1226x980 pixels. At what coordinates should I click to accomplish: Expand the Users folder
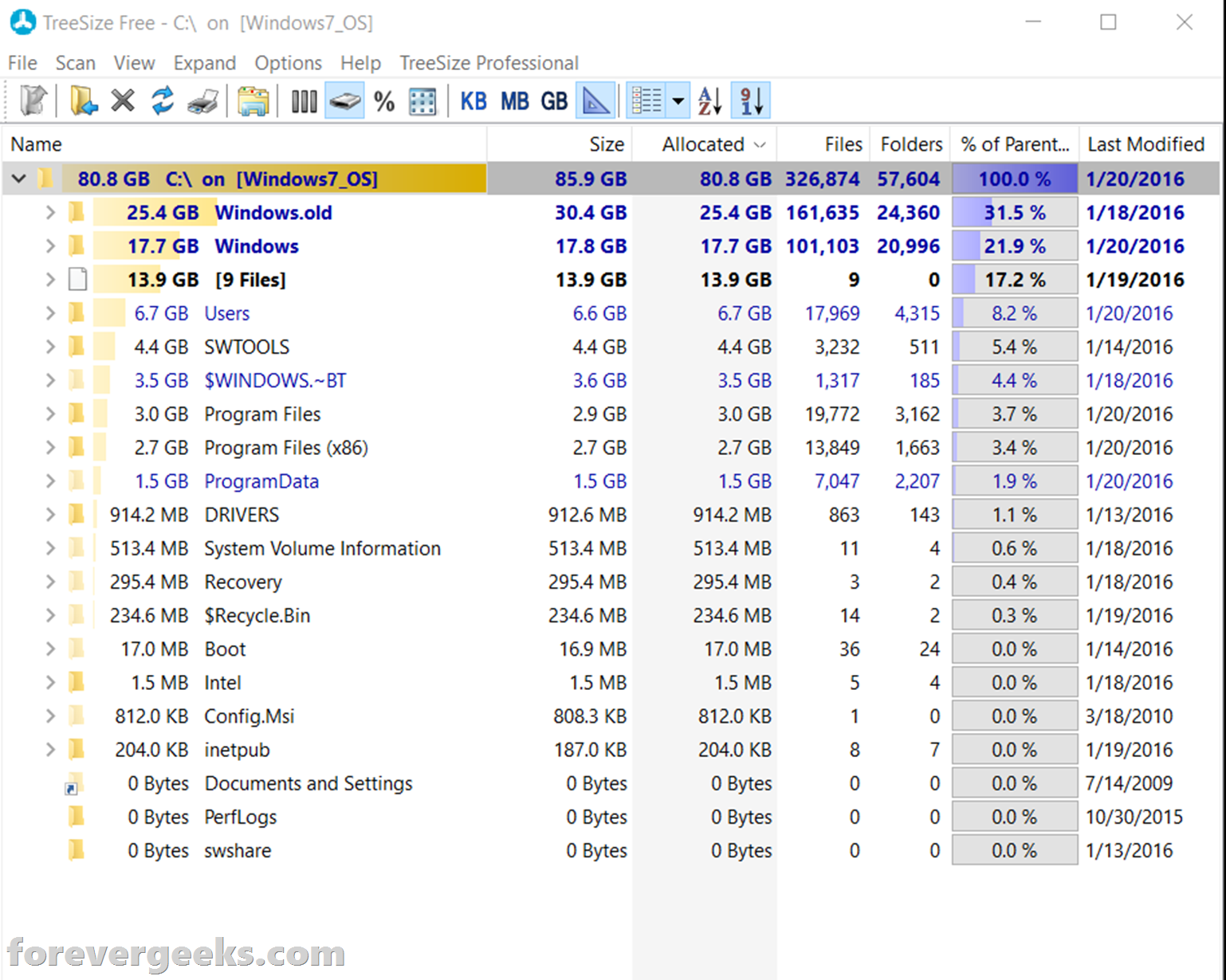tap(50, 313)
